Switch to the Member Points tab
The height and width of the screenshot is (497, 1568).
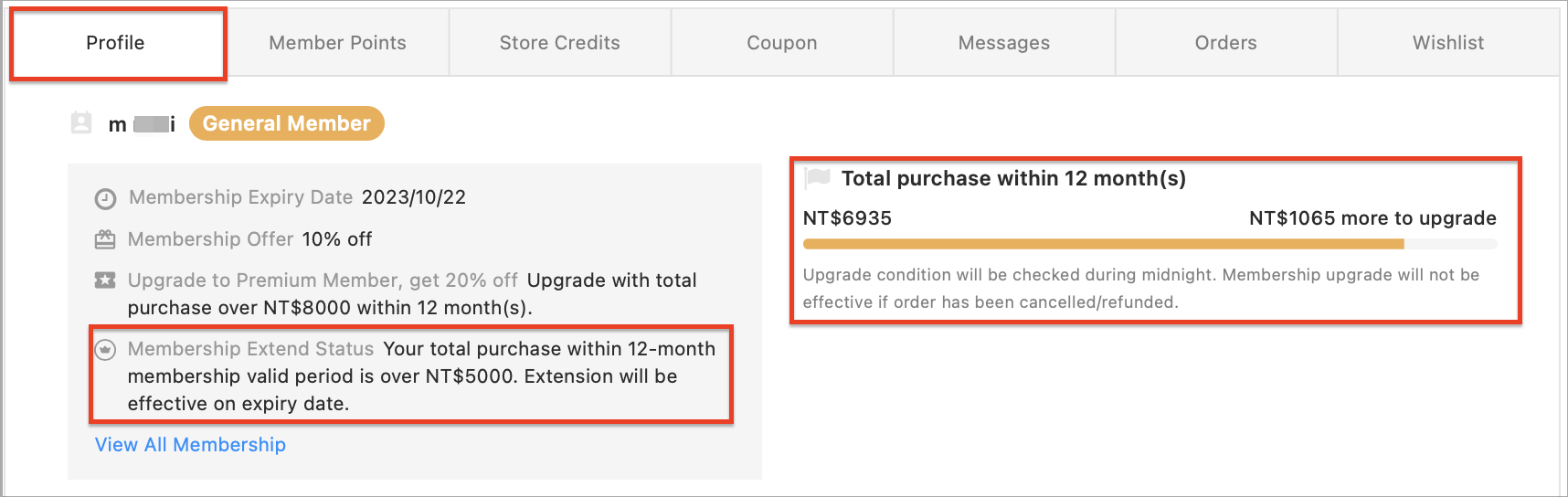point(338,43)
